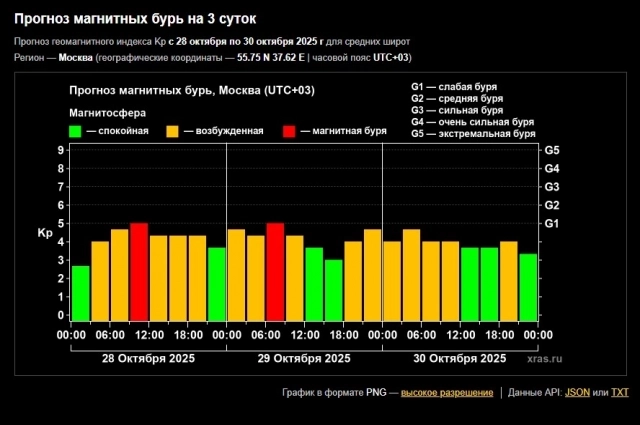Viewport: 640px width, 425px height.
Task: Click the shortest green bar on 29 October
Action: pyautogui.click(x=333, y=289)
